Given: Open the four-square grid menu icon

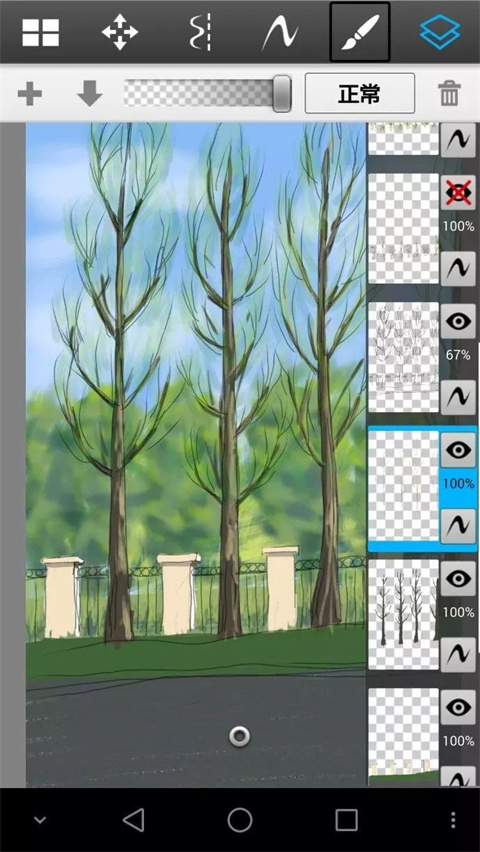Looking at the screenshot, I should point(41,32).
